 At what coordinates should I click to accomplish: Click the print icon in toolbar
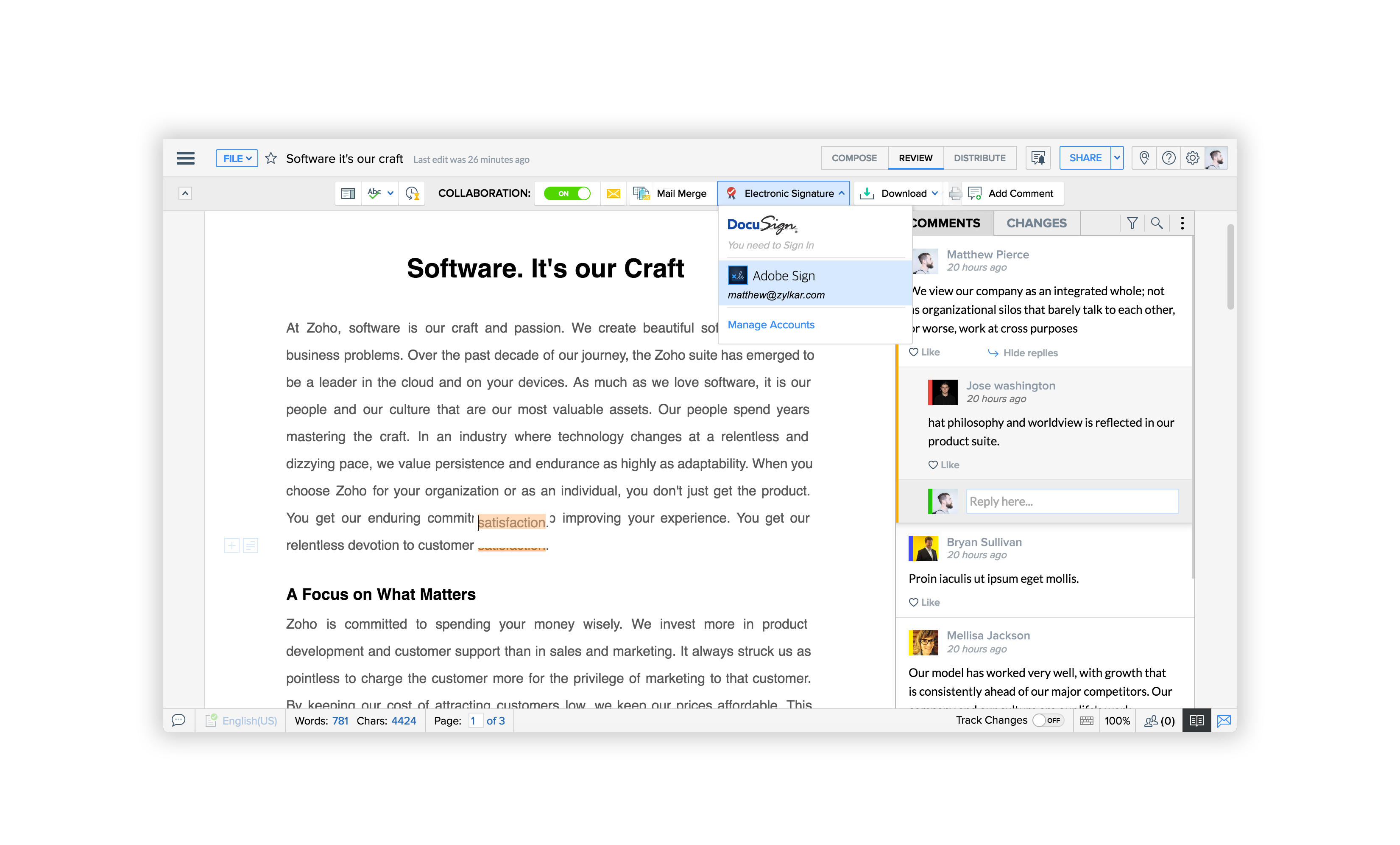pyautogui.click(x=955, y=193)
